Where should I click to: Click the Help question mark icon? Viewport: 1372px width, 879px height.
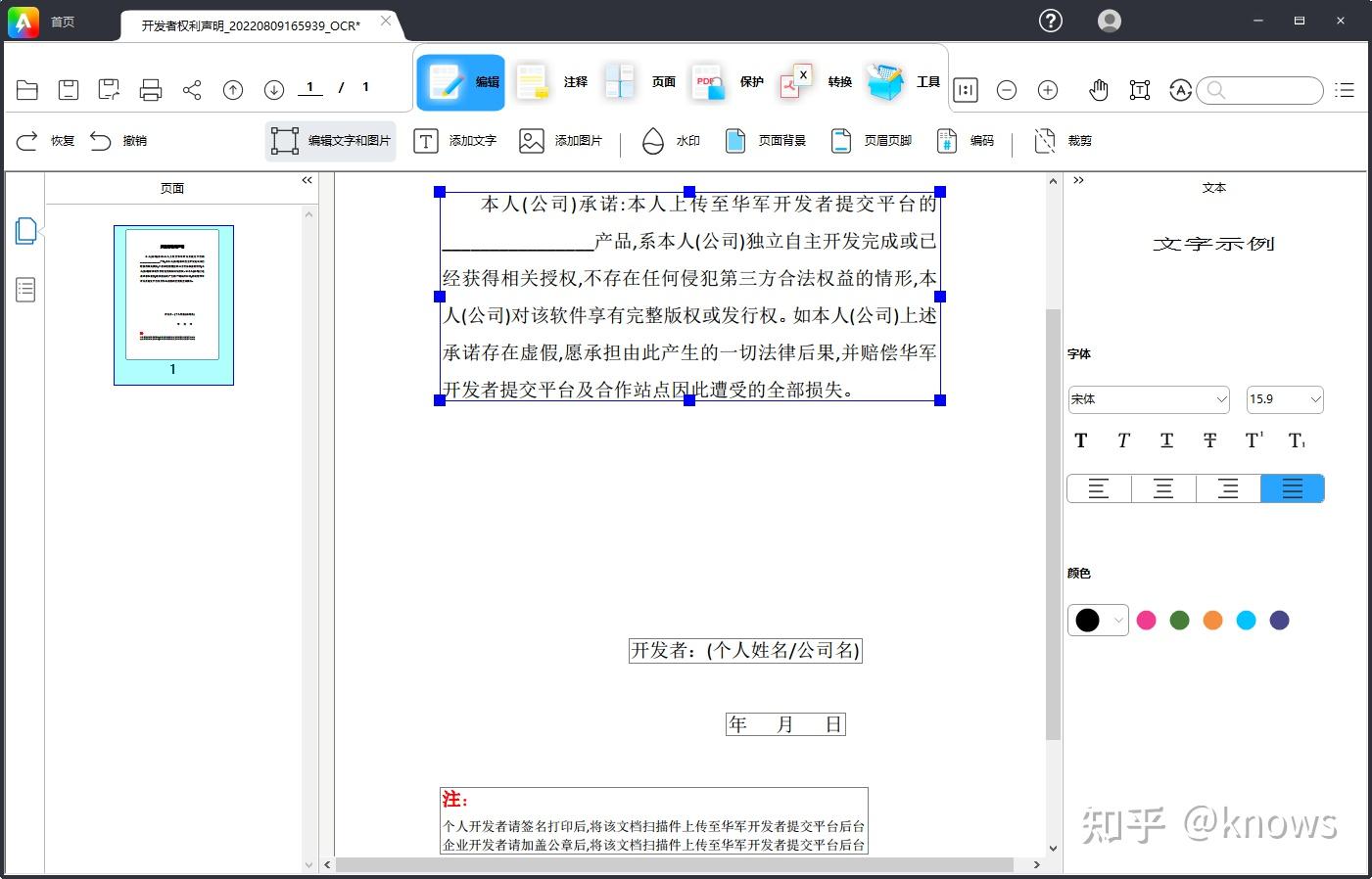click(1051, 21)
